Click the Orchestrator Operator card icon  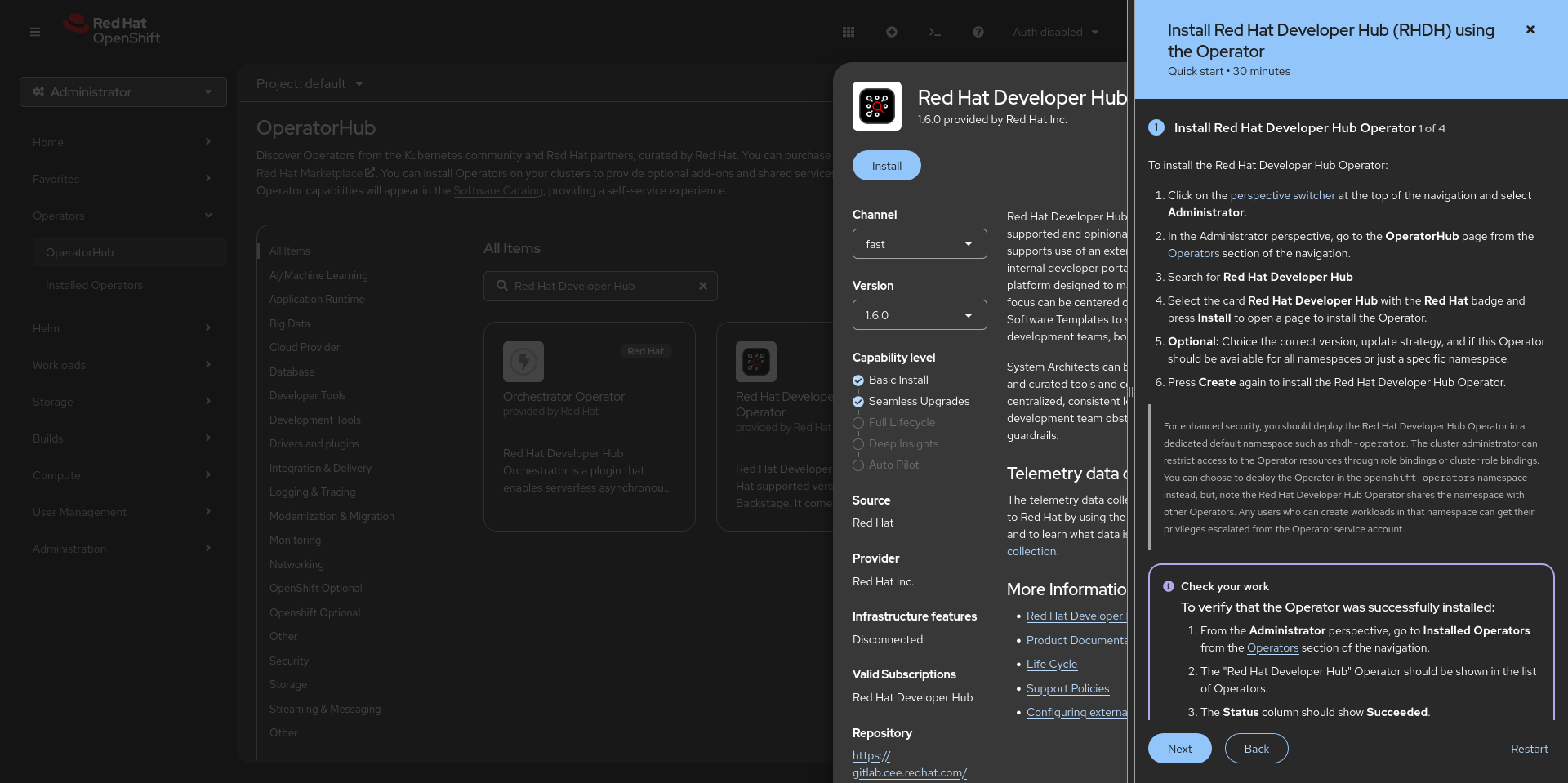point(523,362)
